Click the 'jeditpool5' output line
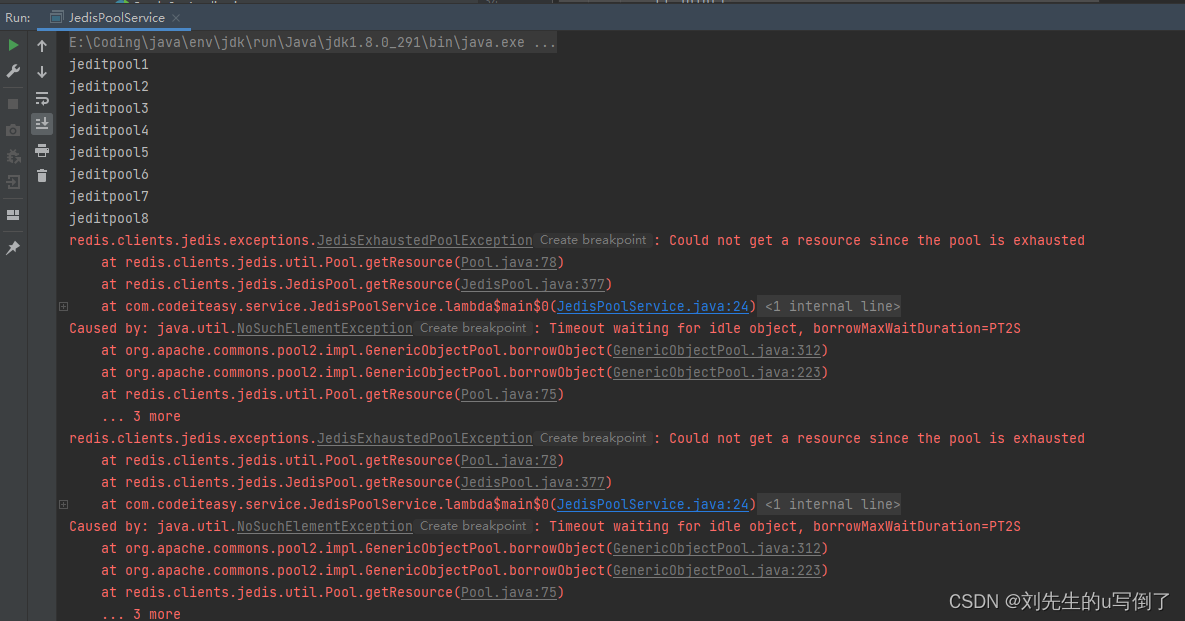 [x=109, y=152]
